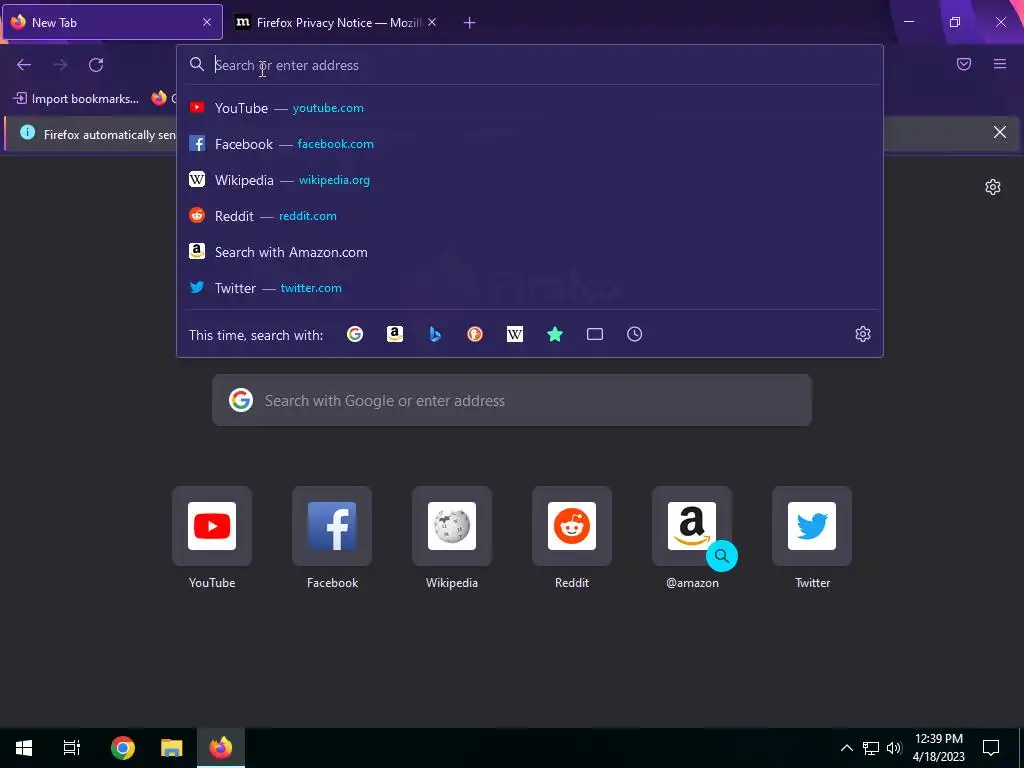
Task: Open Task View on taskbar
Action: (x=72, y=748)
